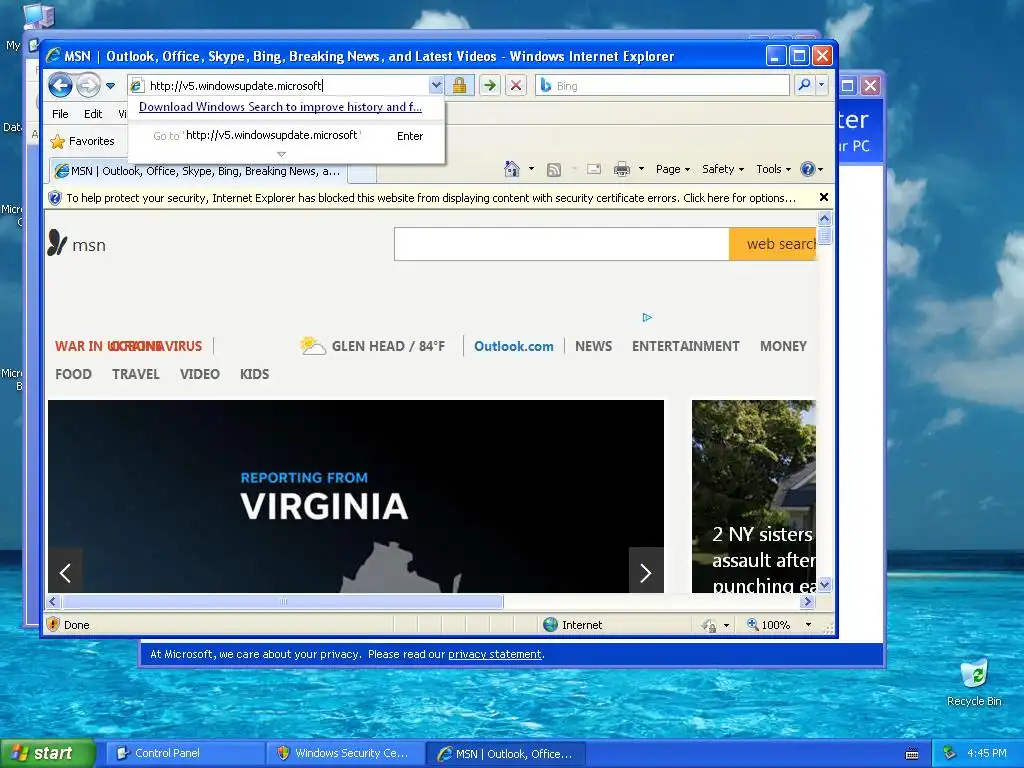Select the MSN browser tab
This screenshot has height=768, width=1024.
[198, 171]
